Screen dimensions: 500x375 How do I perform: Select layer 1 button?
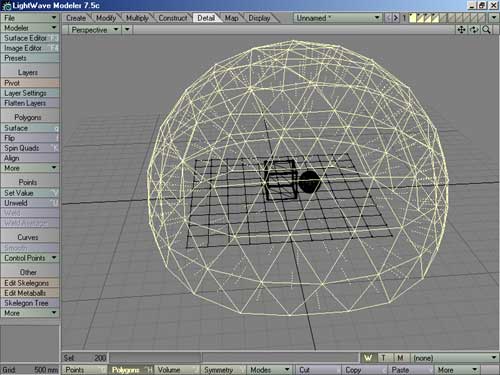click(x=413, y=18)
